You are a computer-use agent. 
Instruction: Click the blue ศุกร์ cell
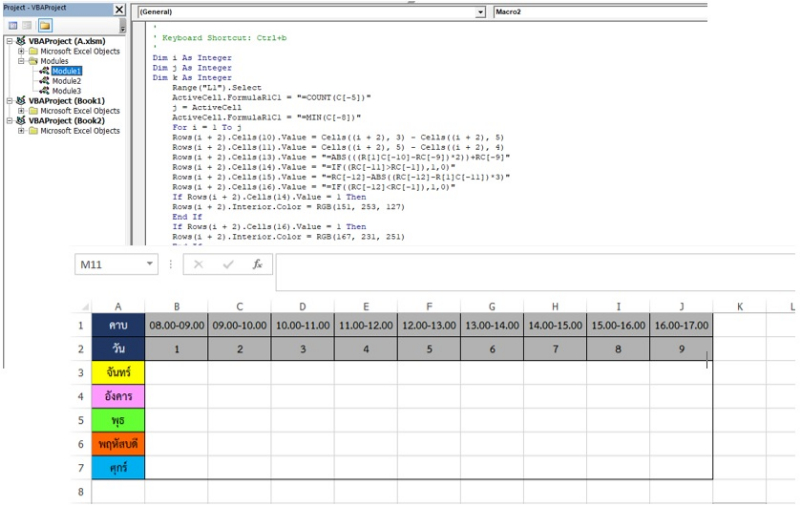pyautogui.click(x=118, y=468)
